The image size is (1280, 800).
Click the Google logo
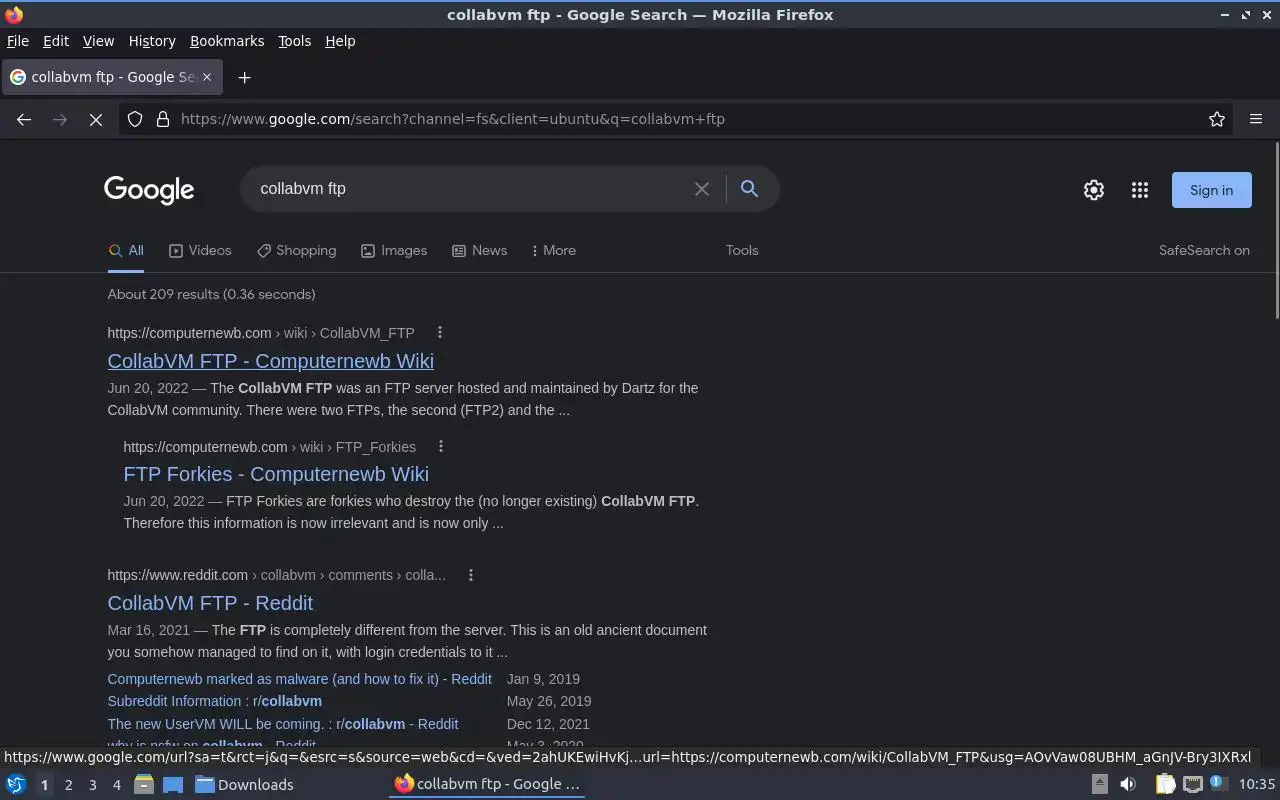click(x=149, y=190)
